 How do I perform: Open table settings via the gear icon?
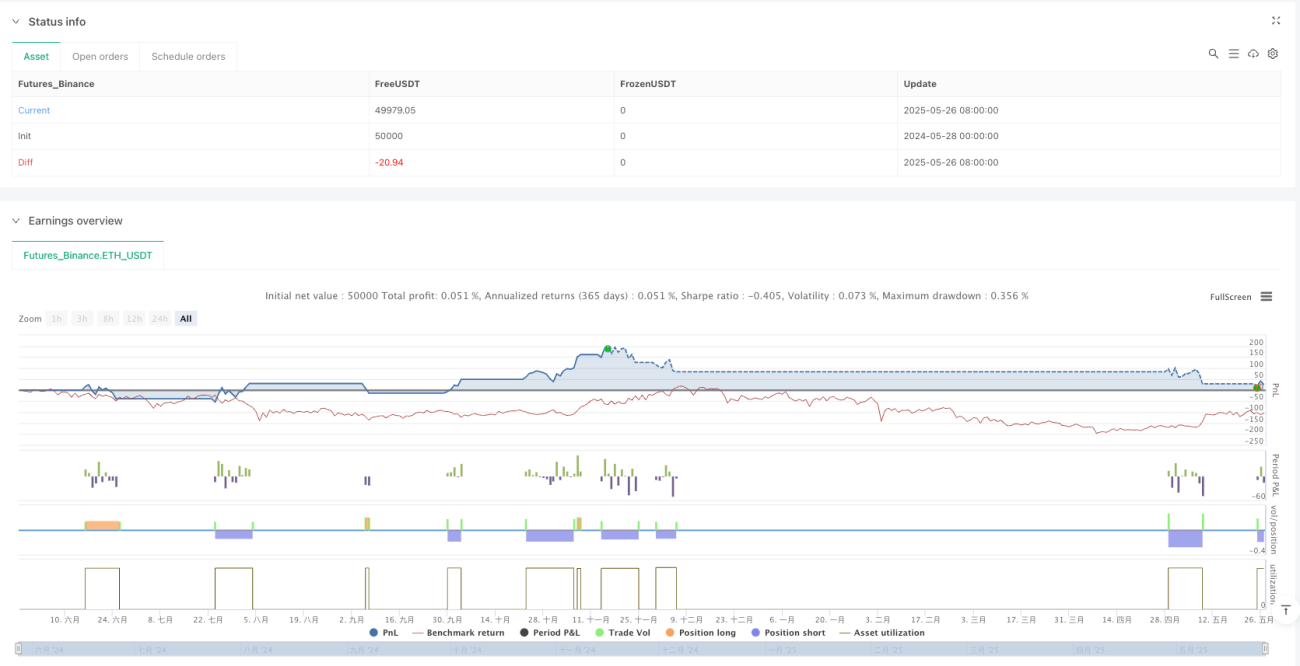(1273, 54)
